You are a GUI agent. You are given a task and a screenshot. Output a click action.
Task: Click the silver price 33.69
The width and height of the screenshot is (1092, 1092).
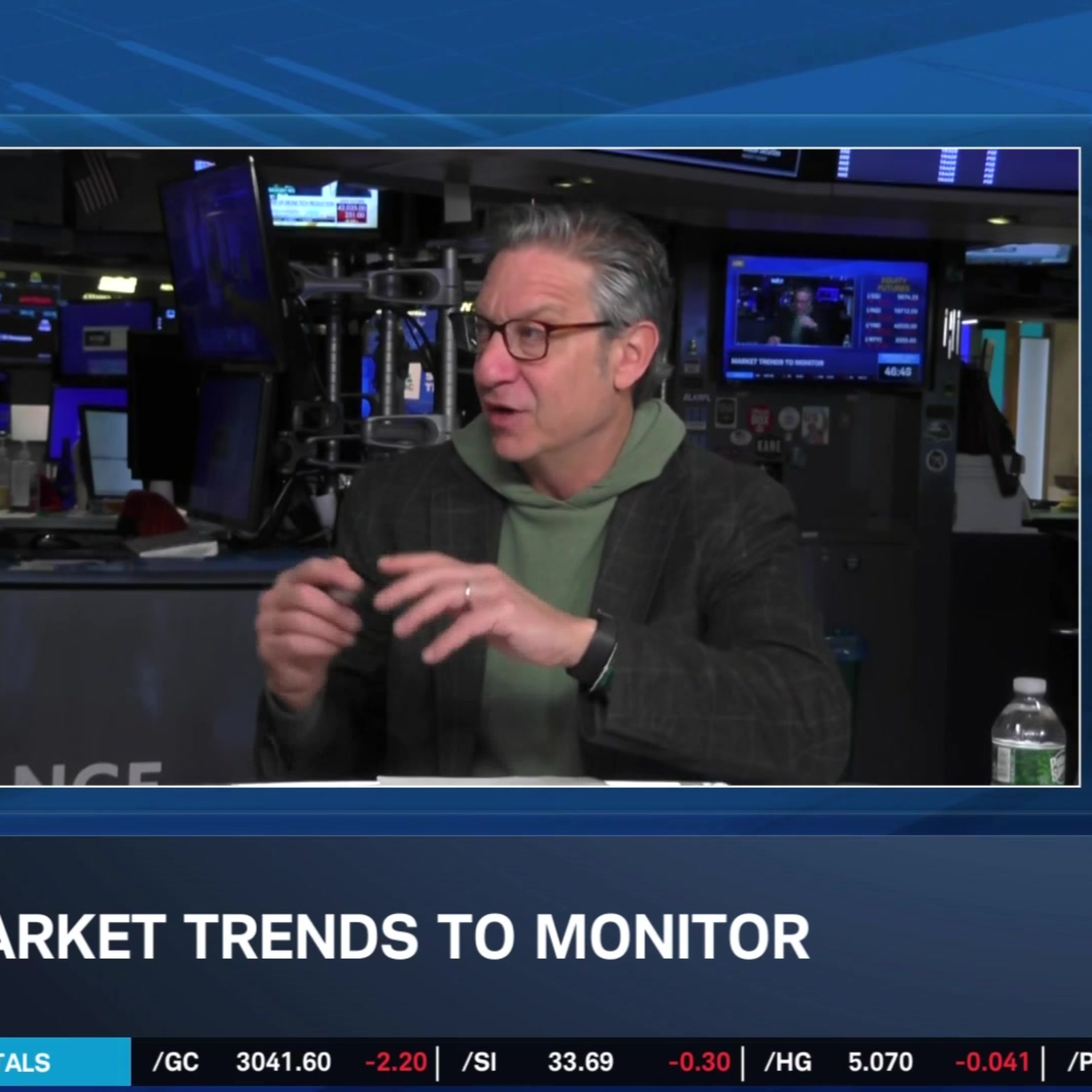581,1063
